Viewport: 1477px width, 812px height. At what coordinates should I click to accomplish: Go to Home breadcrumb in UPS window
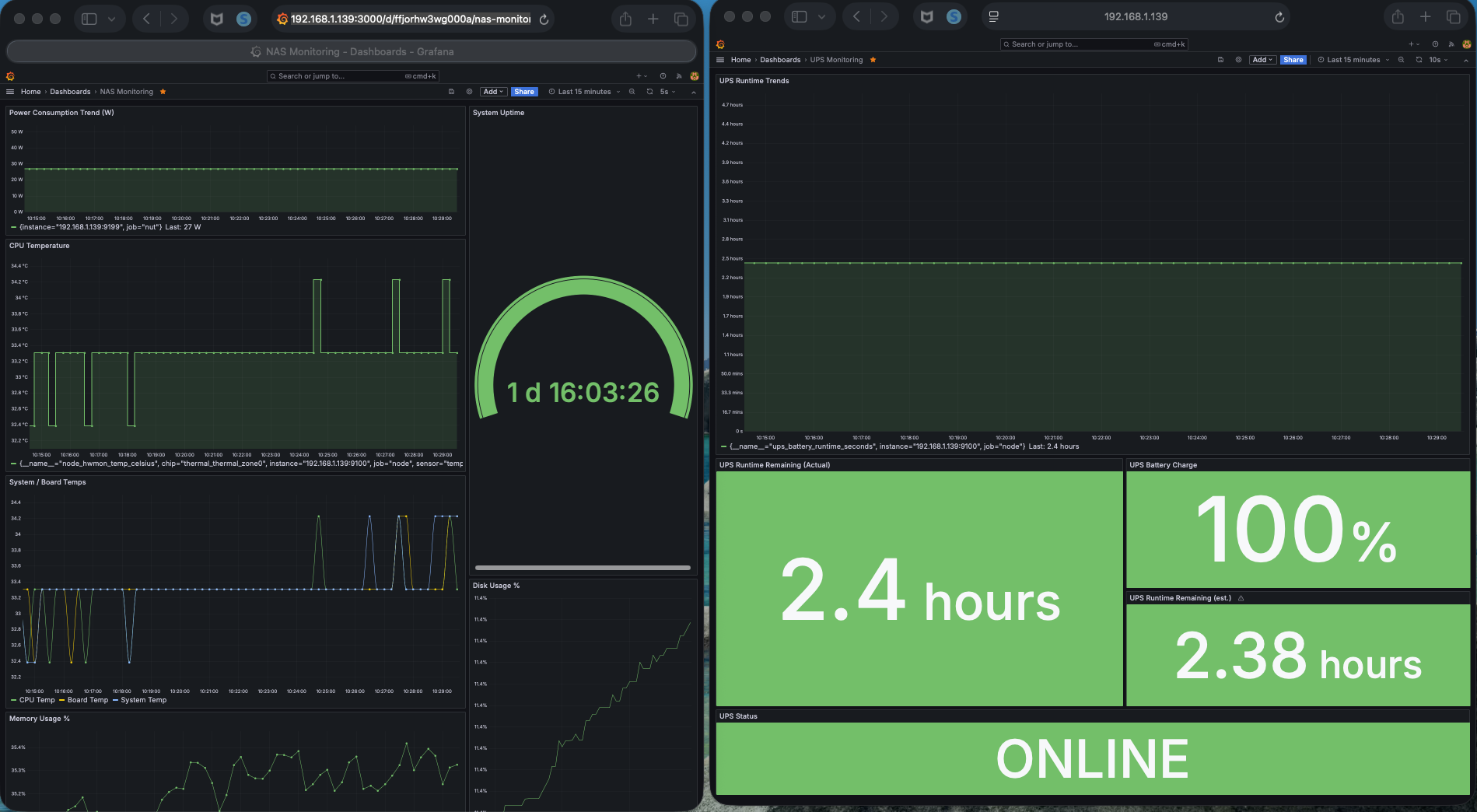point(740,60)
